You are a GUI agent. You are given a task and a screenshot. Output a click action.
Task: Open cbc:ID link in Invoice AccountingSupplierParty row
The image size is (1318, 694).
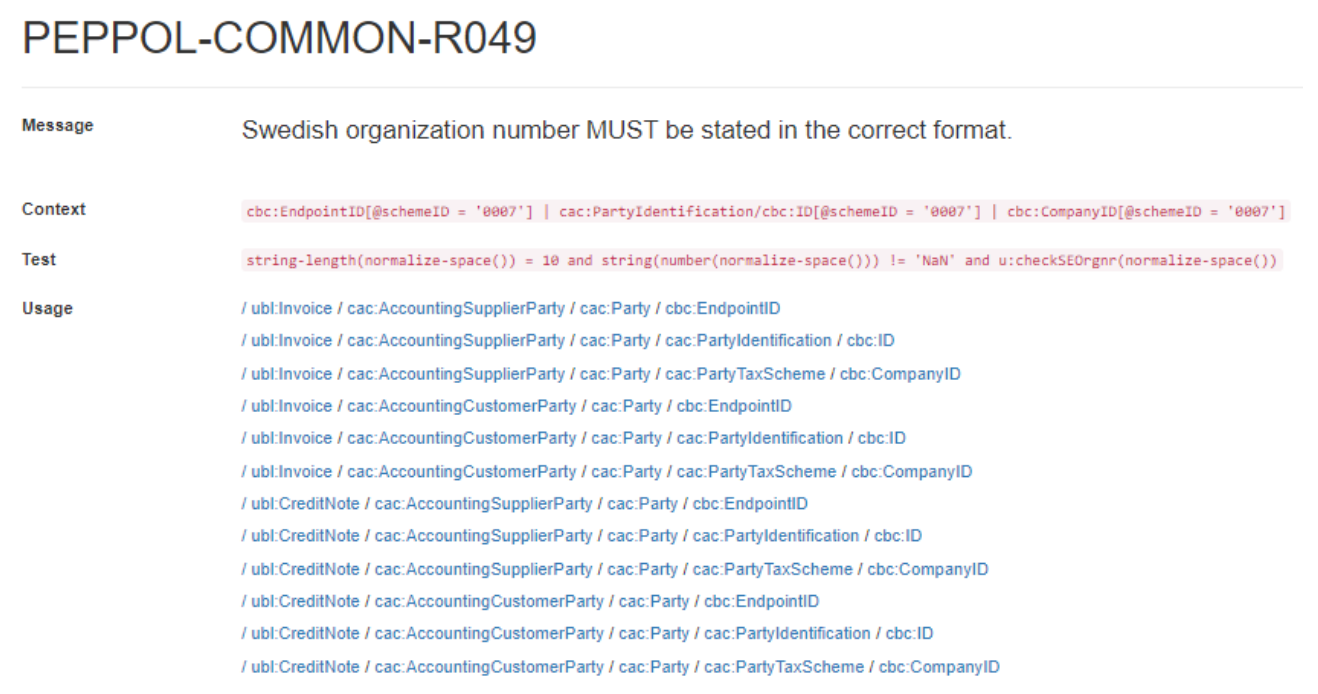click(x=870, y=341)
